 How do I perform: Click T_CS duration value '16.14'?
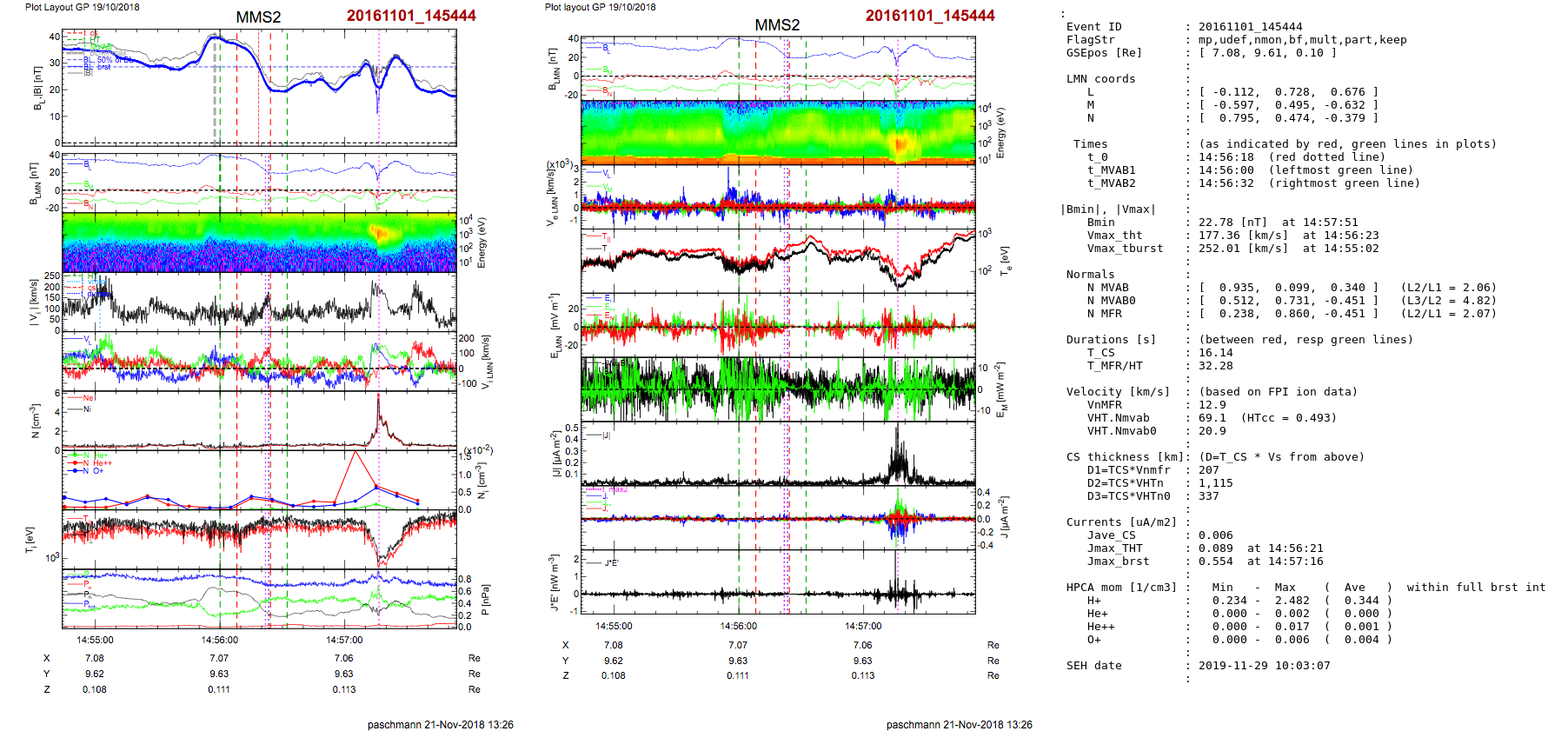[1215, 353]
